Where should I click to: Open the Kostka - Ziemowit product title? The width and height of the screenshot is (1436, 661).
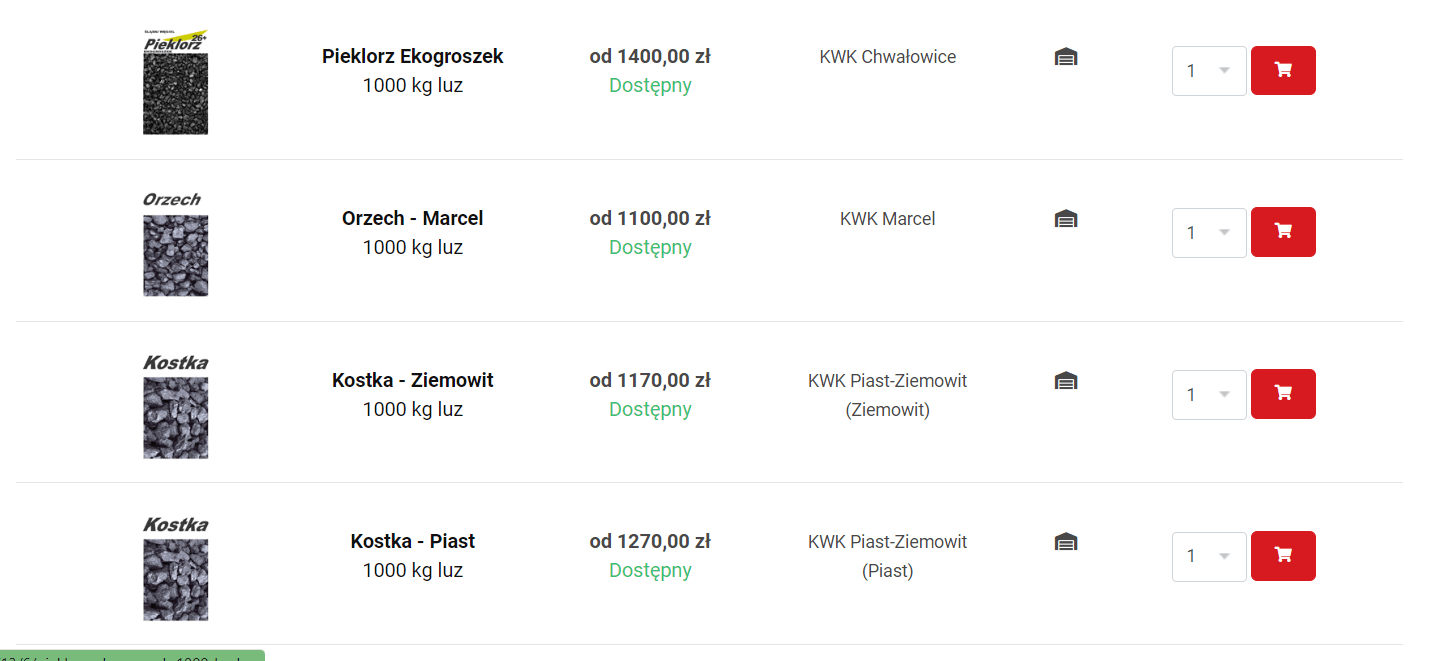tap(412, 380)
